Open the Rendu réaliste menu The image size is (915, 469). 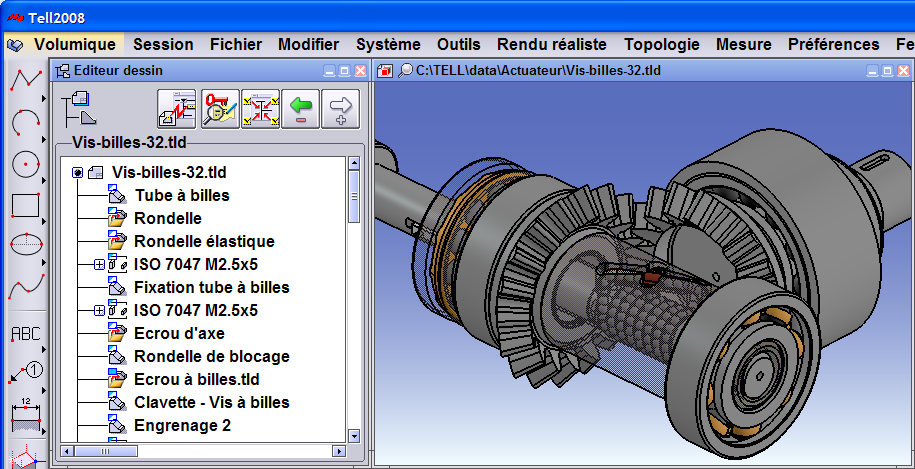pyautogui.click(x=551, y=44)
